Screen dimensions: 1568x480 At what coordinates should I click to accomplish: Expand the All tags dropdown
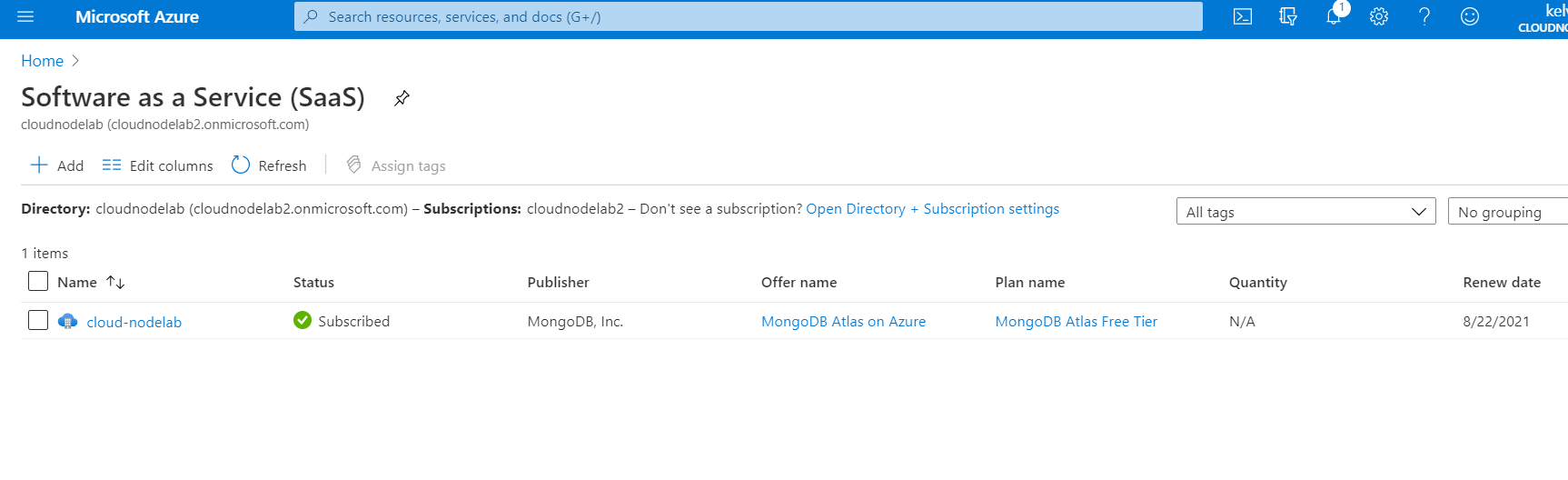click(x=1305, y=211)
